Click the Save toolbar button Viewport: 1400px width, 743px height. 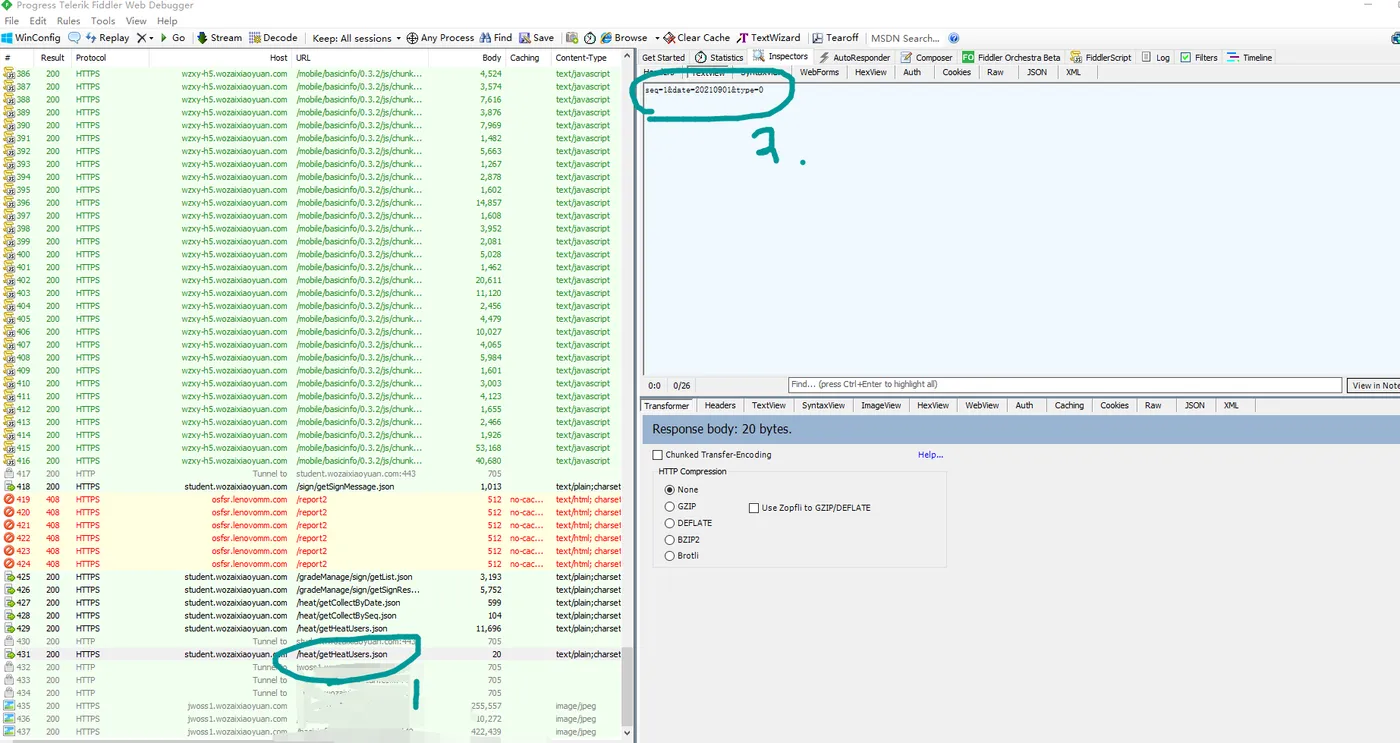coord(536,38)
